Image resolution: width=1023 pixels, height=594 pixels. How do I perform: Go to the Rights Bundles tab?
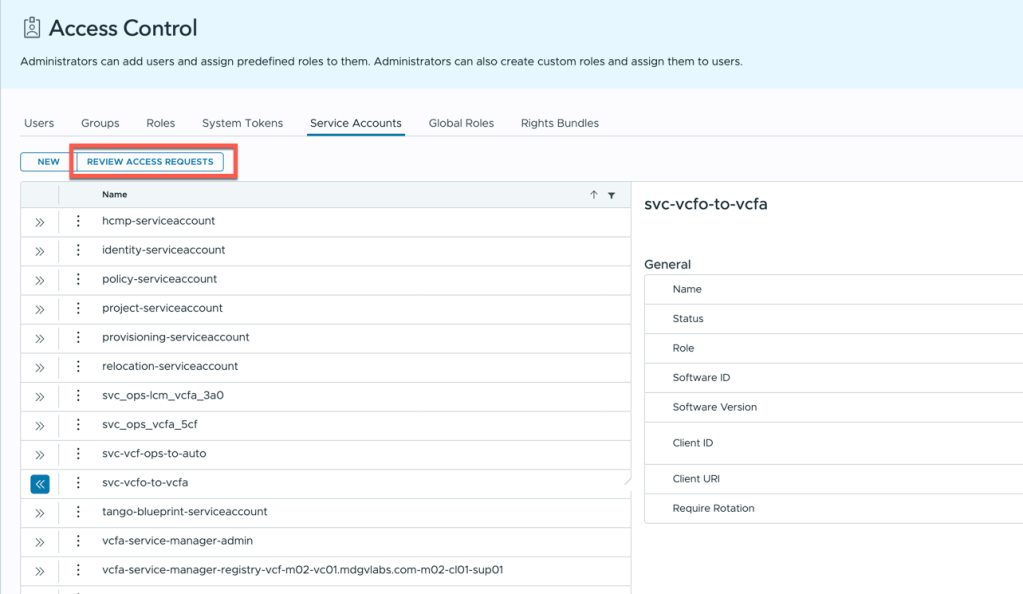pyautogui.click(x=559, y=123)
